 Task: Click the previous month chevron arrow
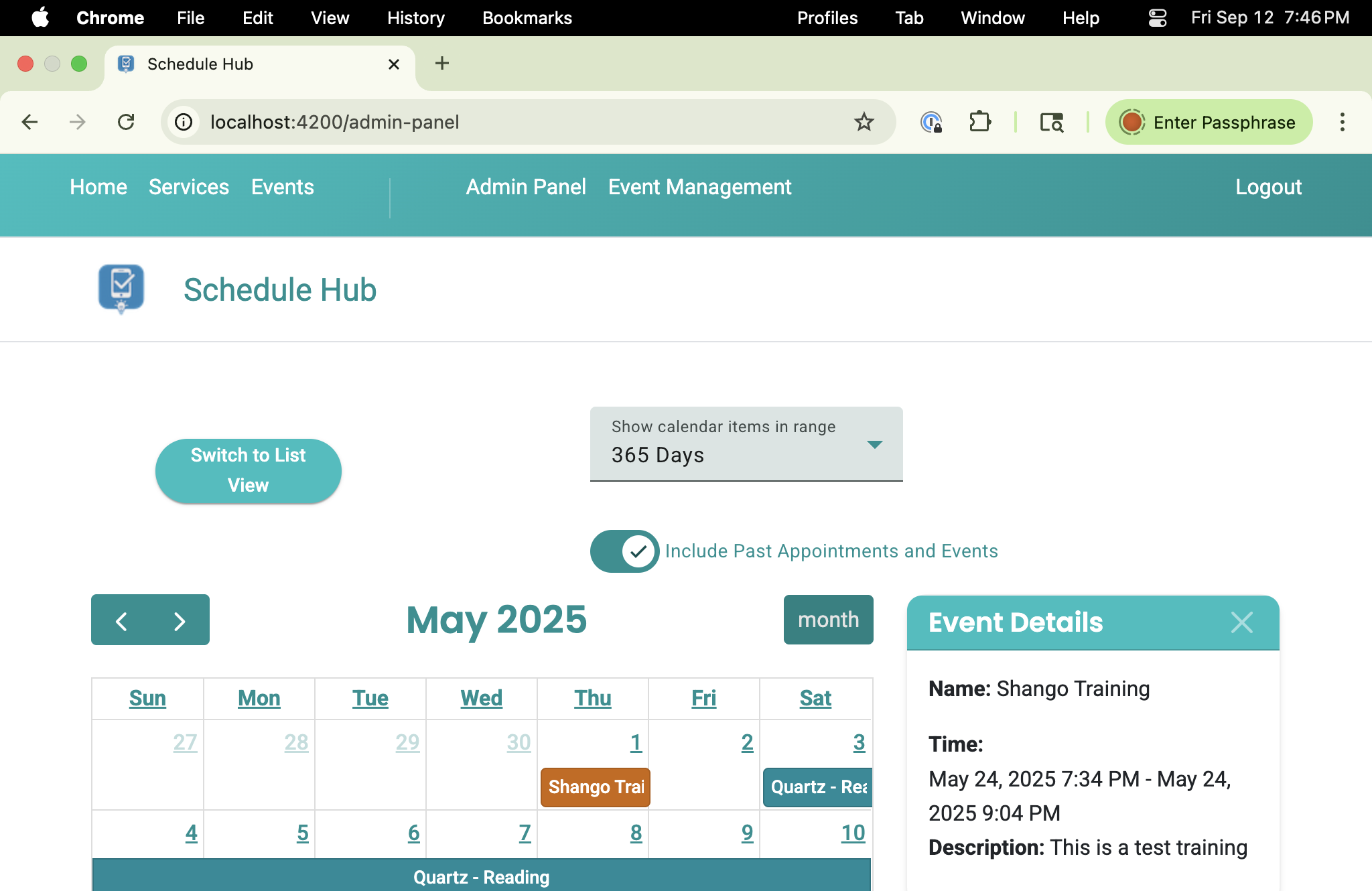[x=122, y=620]
